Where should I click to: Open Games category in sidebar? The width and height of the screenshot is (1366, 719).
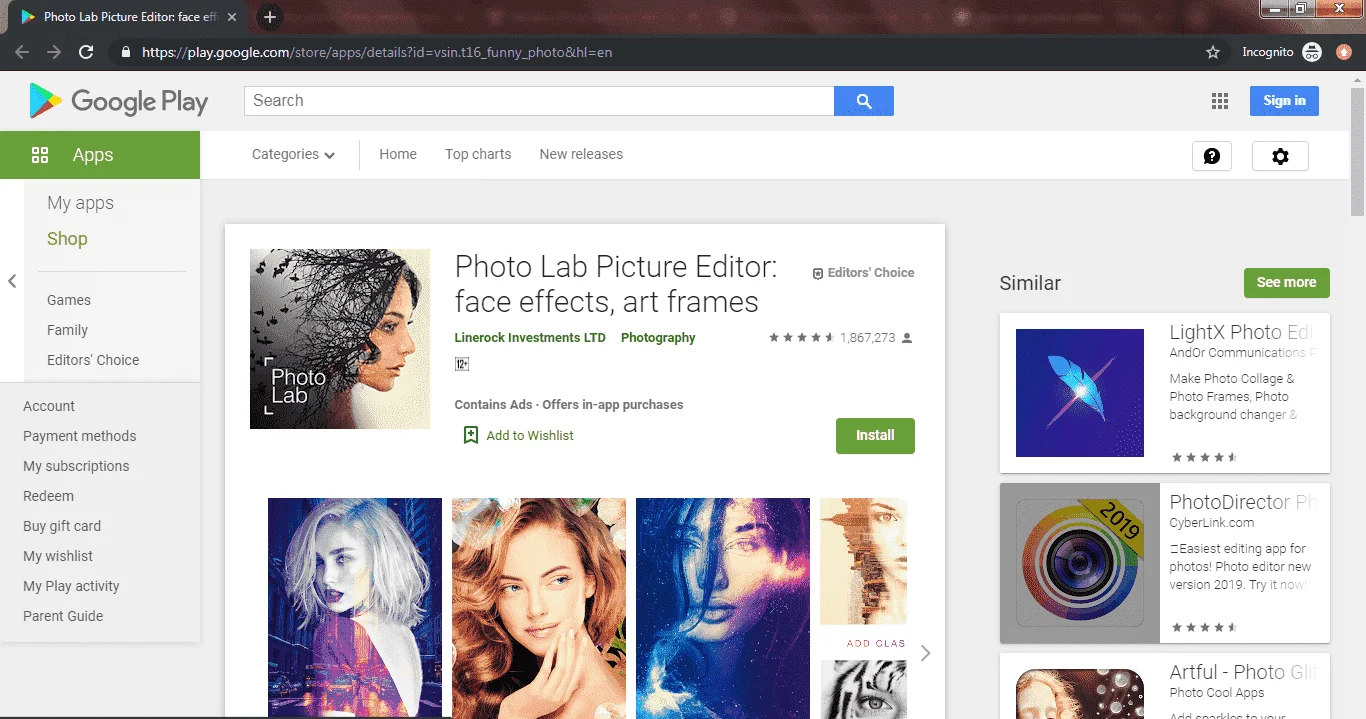point(69,300)
